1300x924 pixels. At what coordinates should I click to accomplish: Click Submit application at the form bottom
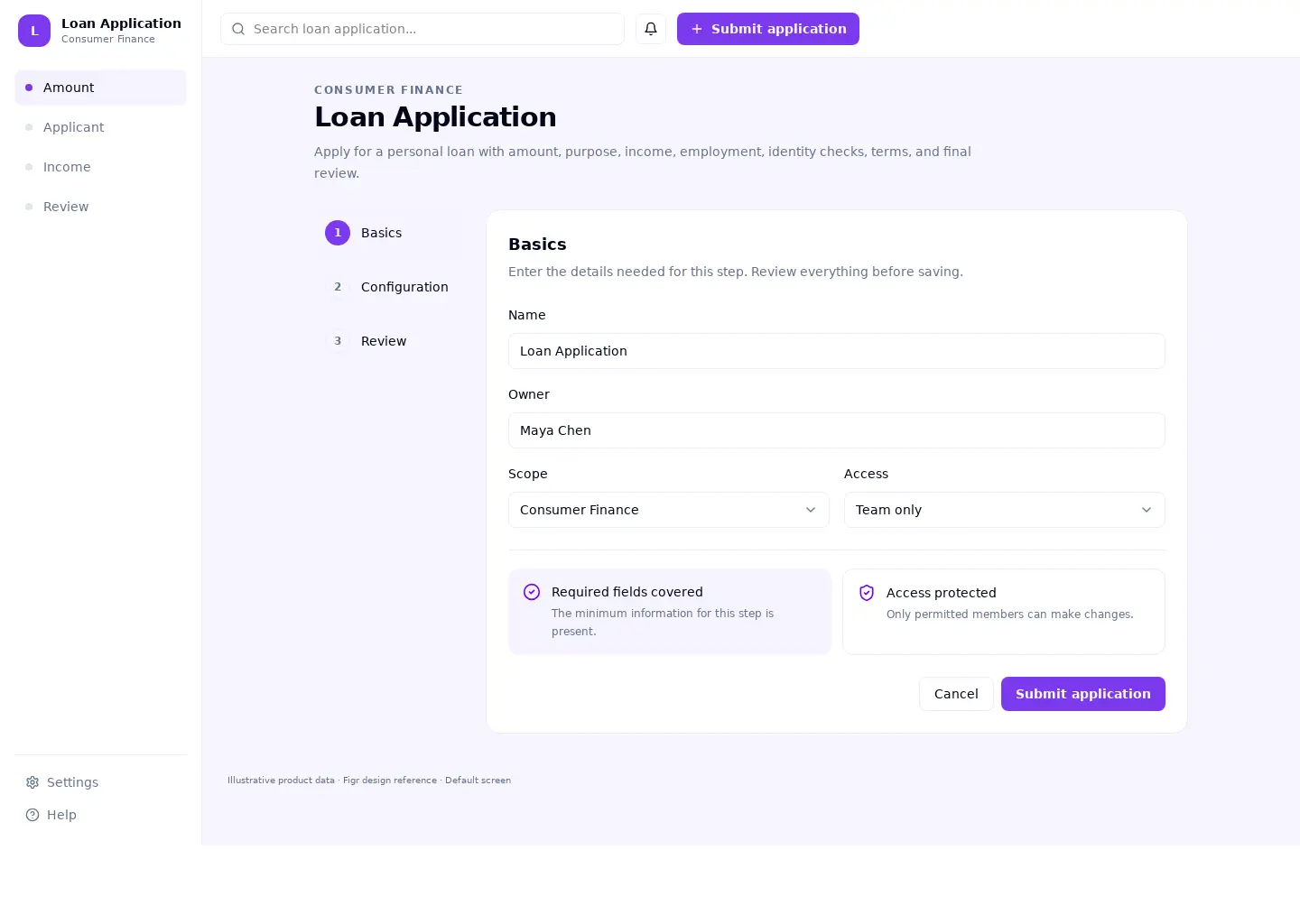pos(1083,694)
